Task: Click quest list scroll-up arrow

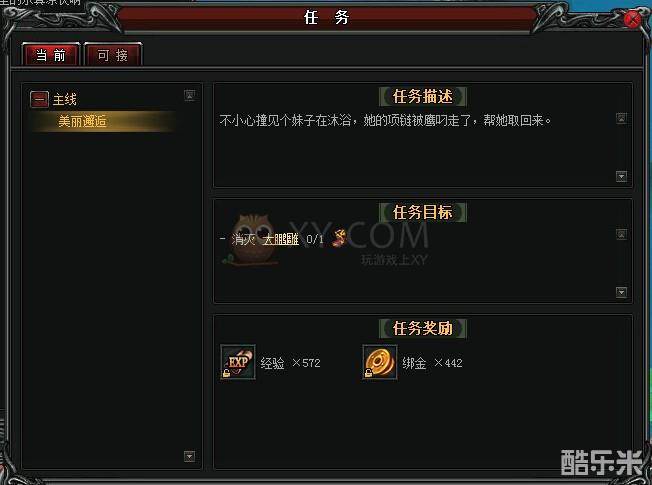Action: (x=190, y=95)
